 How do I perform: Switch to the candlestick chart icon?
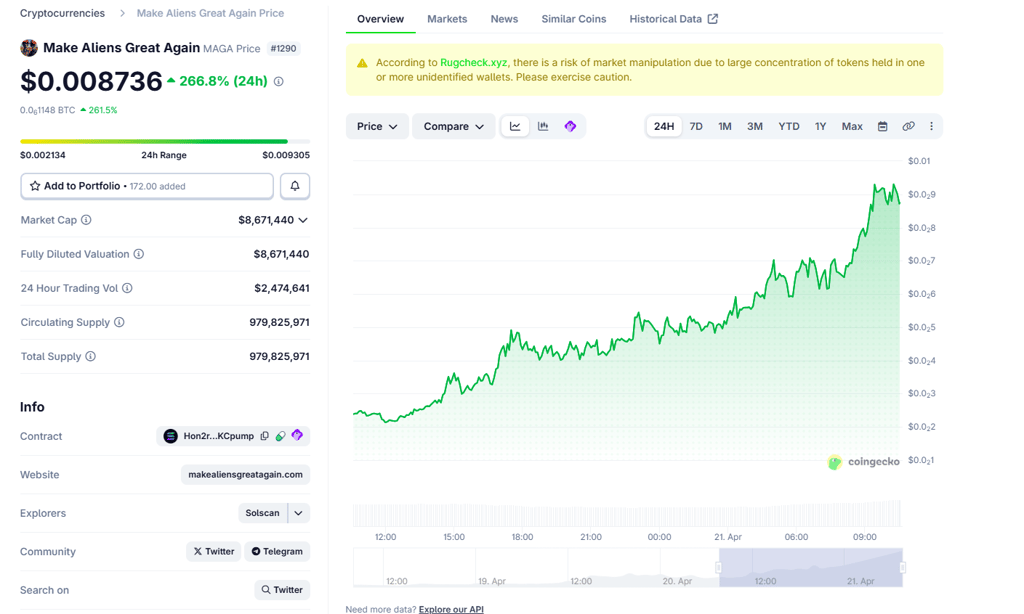click(543, 126)
